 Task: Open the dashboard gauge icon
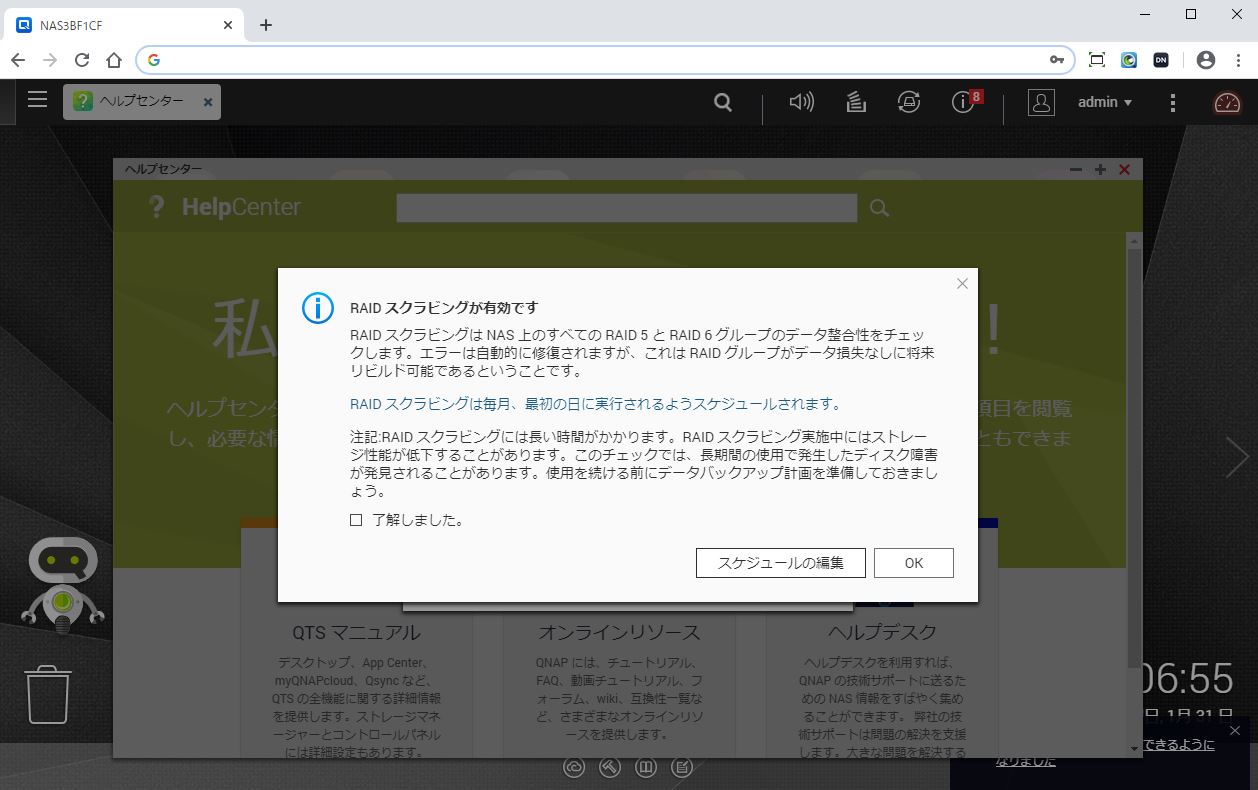(x=1226, y=102)
